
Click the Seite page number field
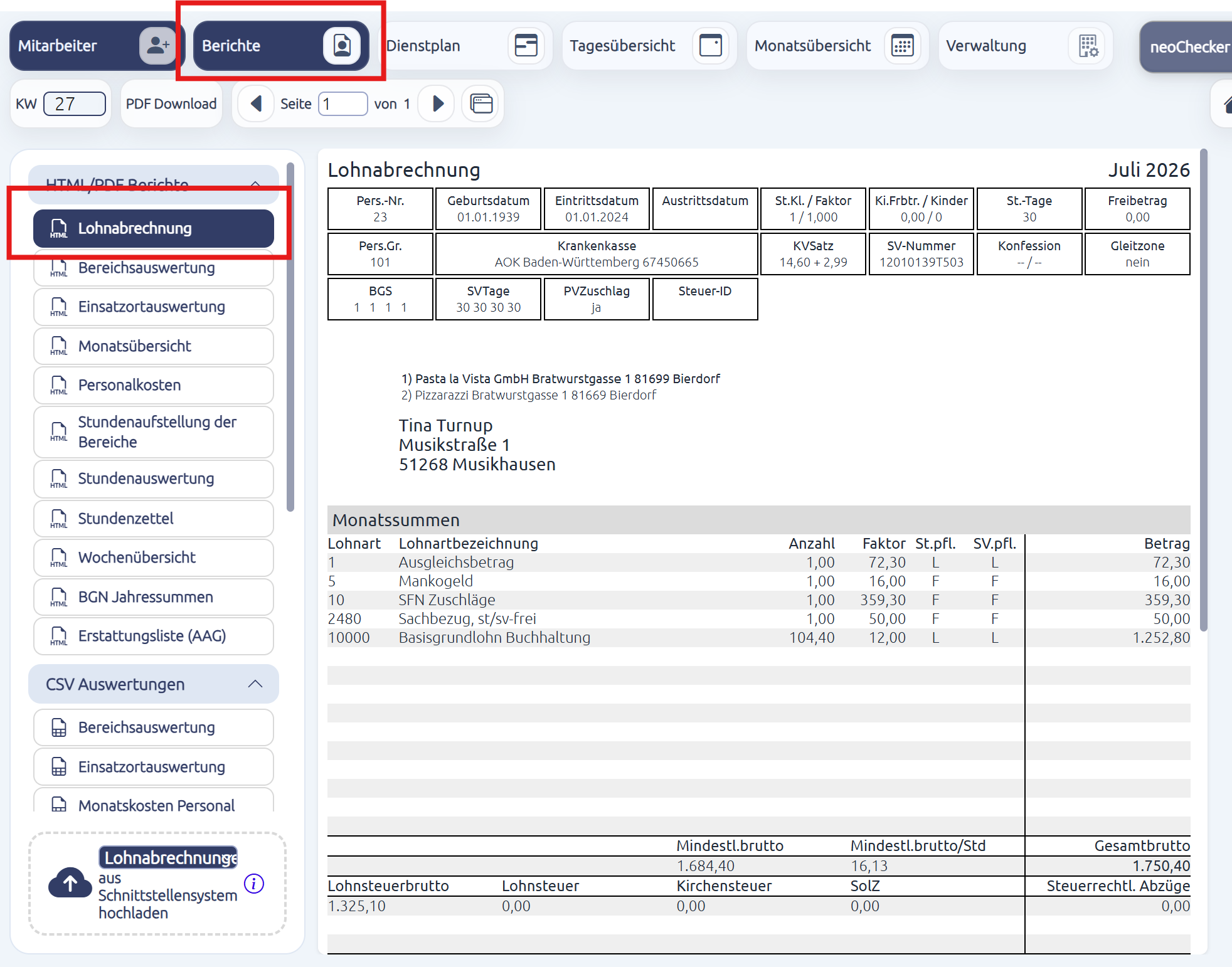343,104
